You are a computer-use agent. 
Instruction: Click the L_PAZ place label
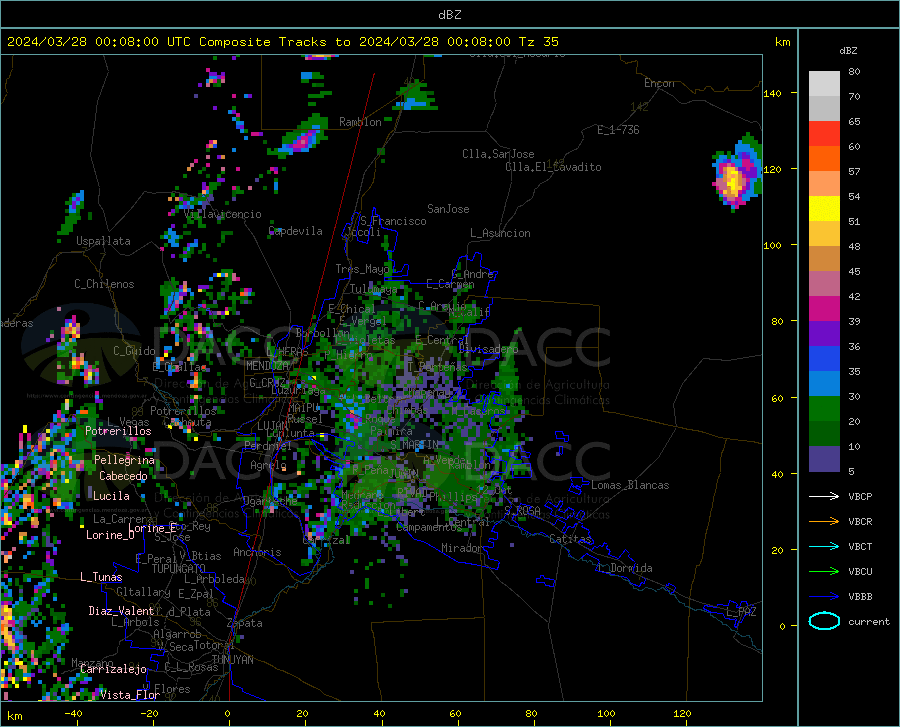pos(741,612)
